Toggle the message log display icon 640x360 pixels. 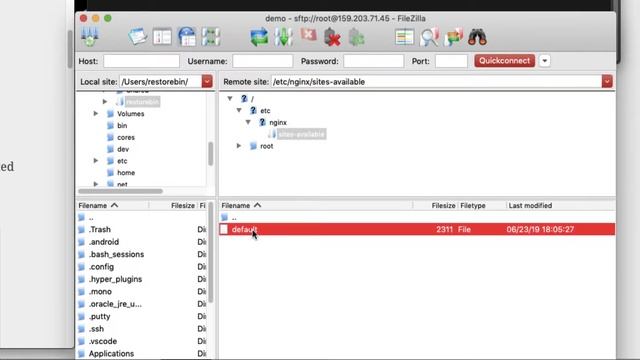coord(138,37)
